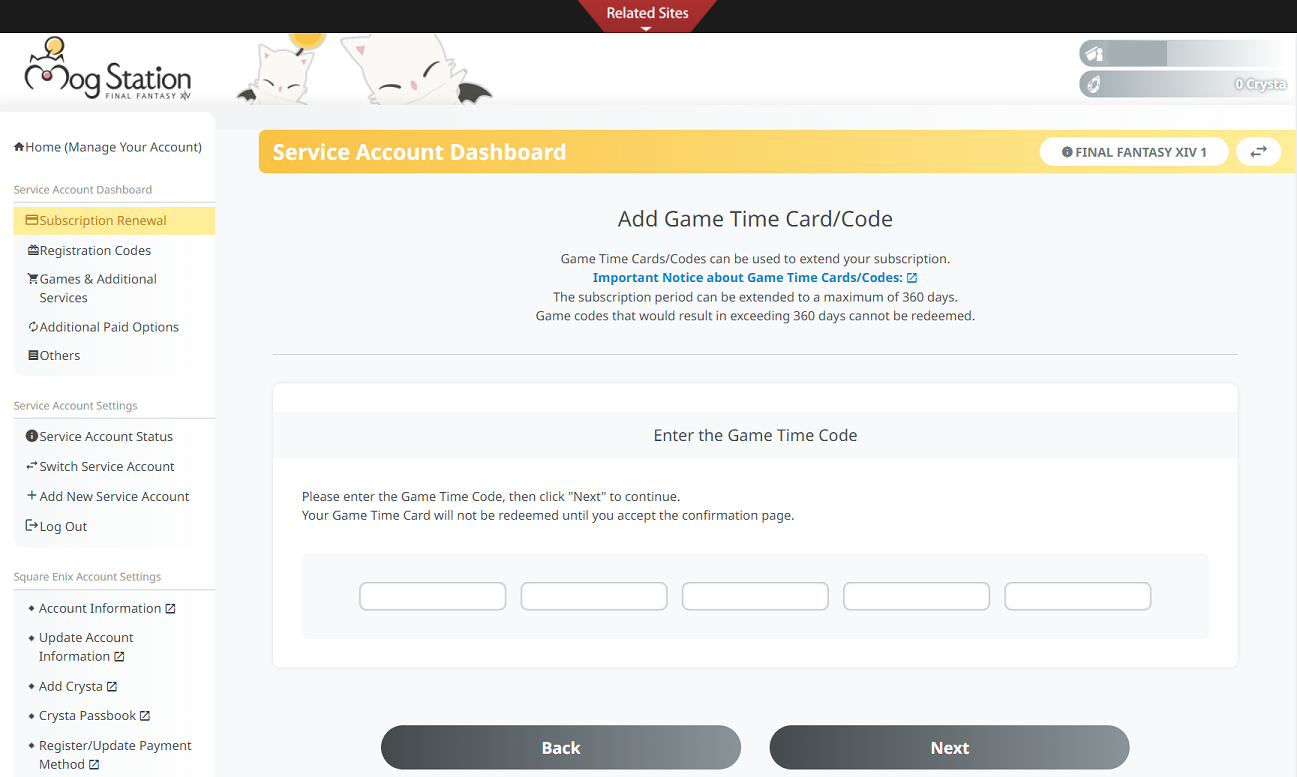Click the FINAL FANTASY XIV 1 account pill

point(1133,152)
